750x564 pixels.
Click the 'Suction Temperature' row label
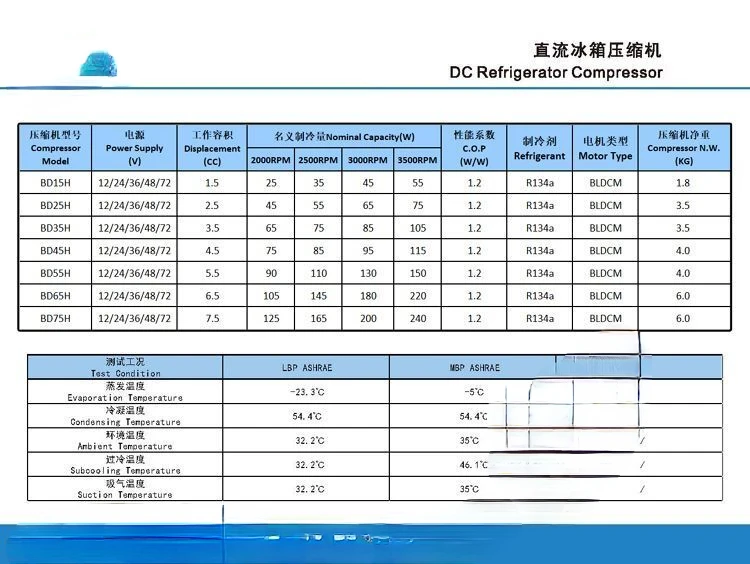point(125,489)
